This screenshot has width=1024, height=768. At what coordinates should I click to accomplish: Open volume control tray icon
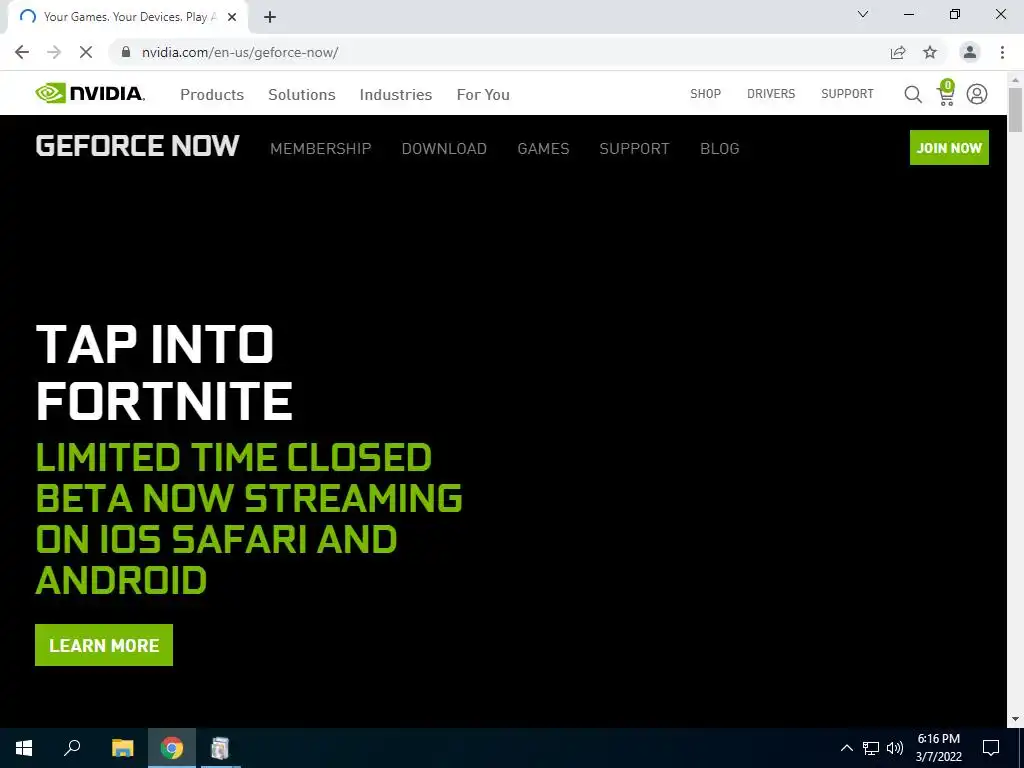895,748
